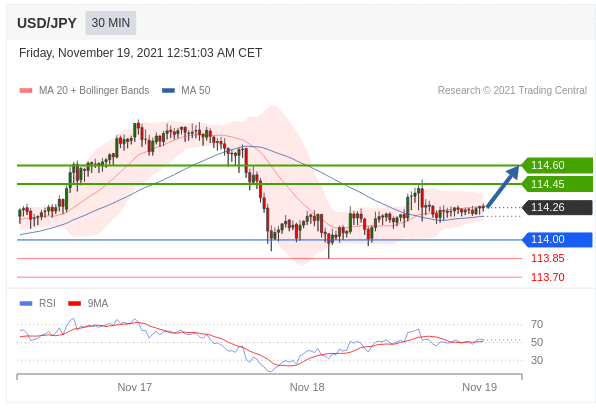Click the Nov 18 axis marker
This screenshot has height=408, width=596.
pos(307,387)
